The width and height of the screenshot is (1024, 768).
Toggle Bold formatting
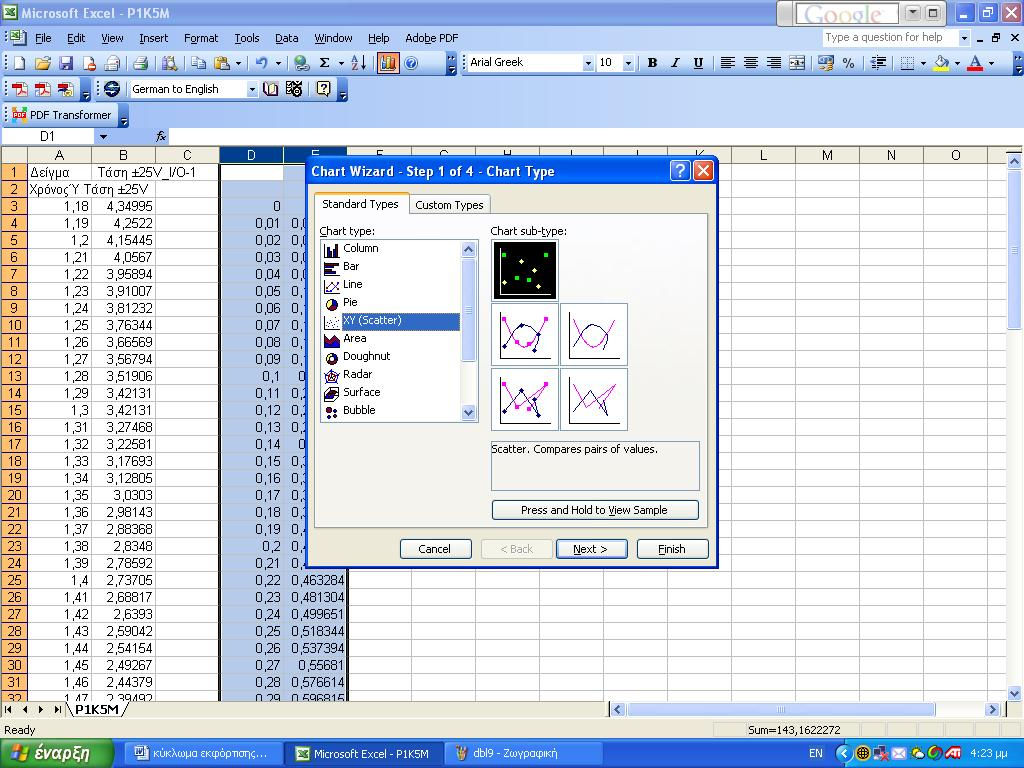pyautogui.click(x=652, y=63)
